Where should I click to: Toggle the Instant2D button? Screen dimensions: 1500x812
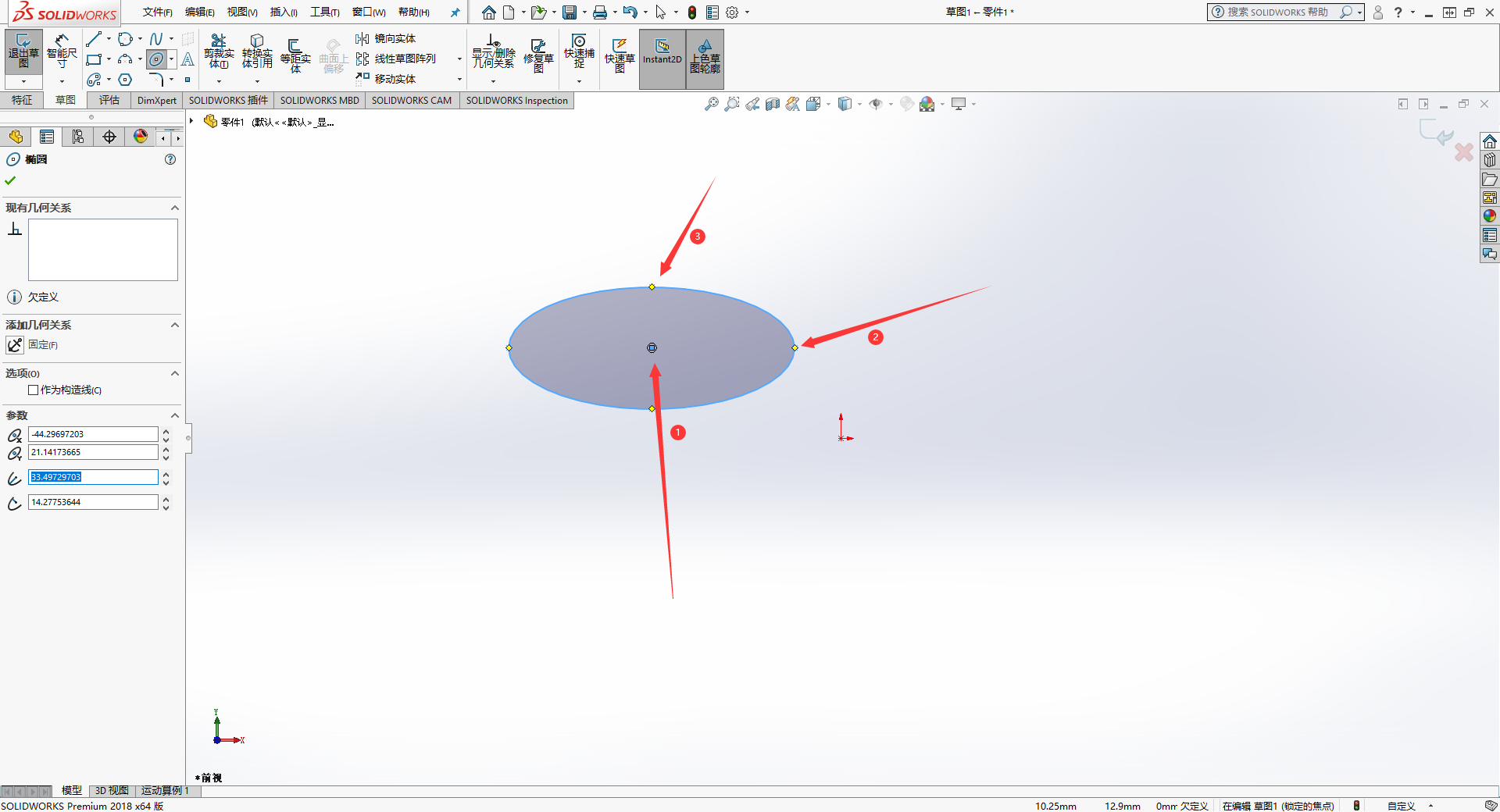pos(662,59)
